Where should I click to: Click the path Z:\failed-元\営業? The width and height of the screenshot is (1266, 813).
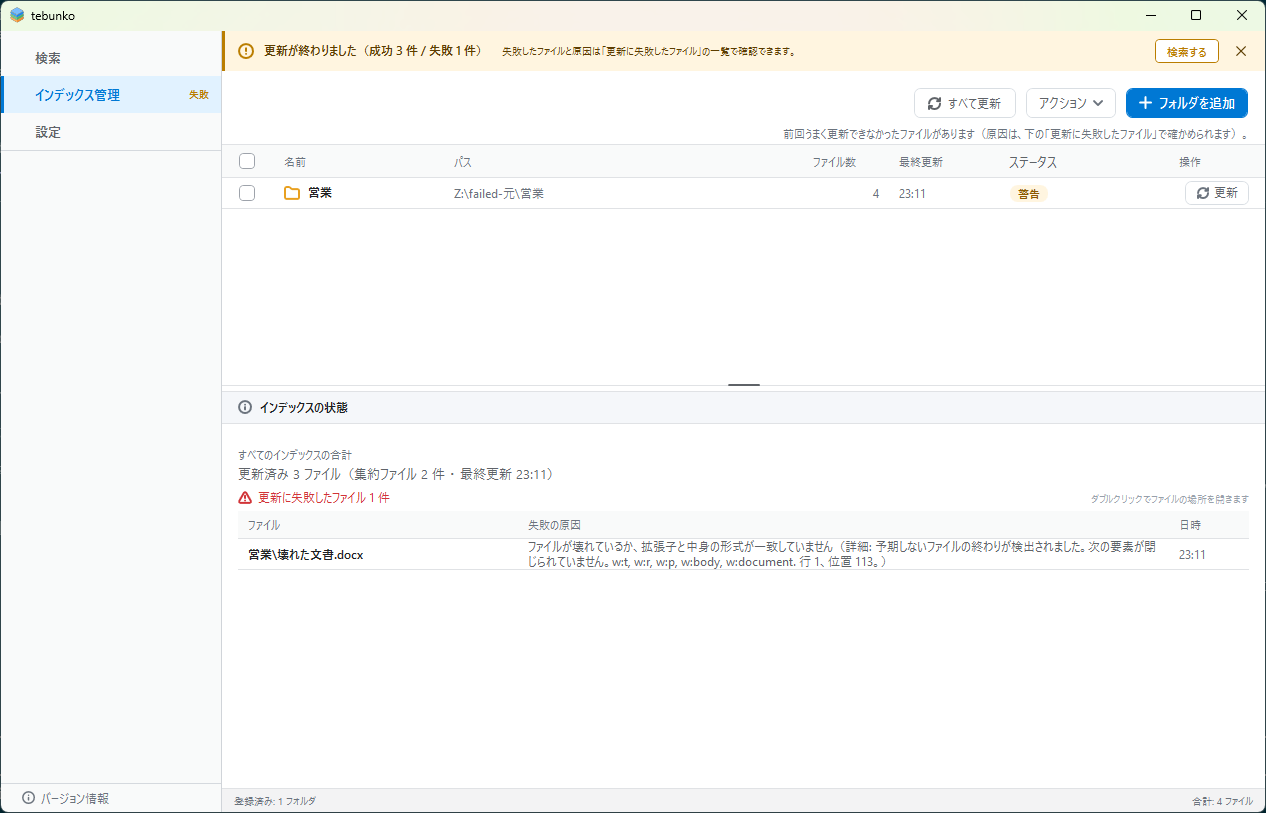click(x=499, y=194)
